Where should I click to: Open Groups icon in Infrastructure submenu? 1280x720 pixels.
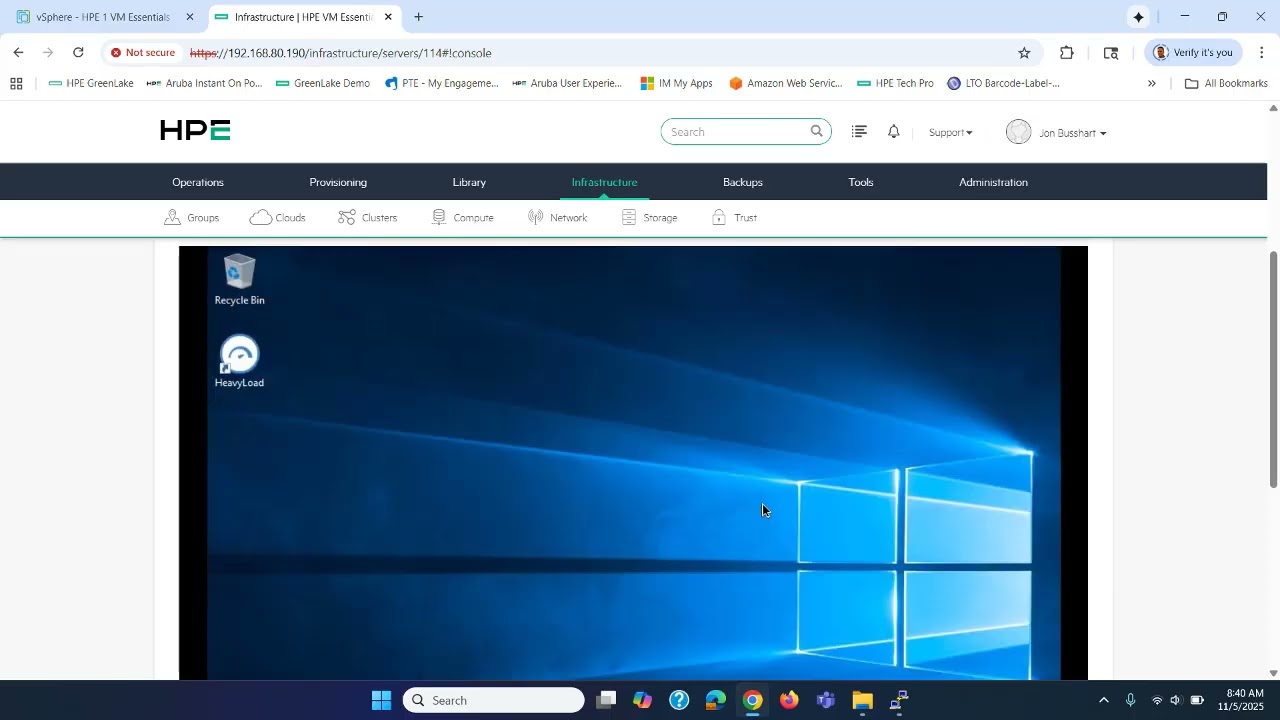(172, 217)
